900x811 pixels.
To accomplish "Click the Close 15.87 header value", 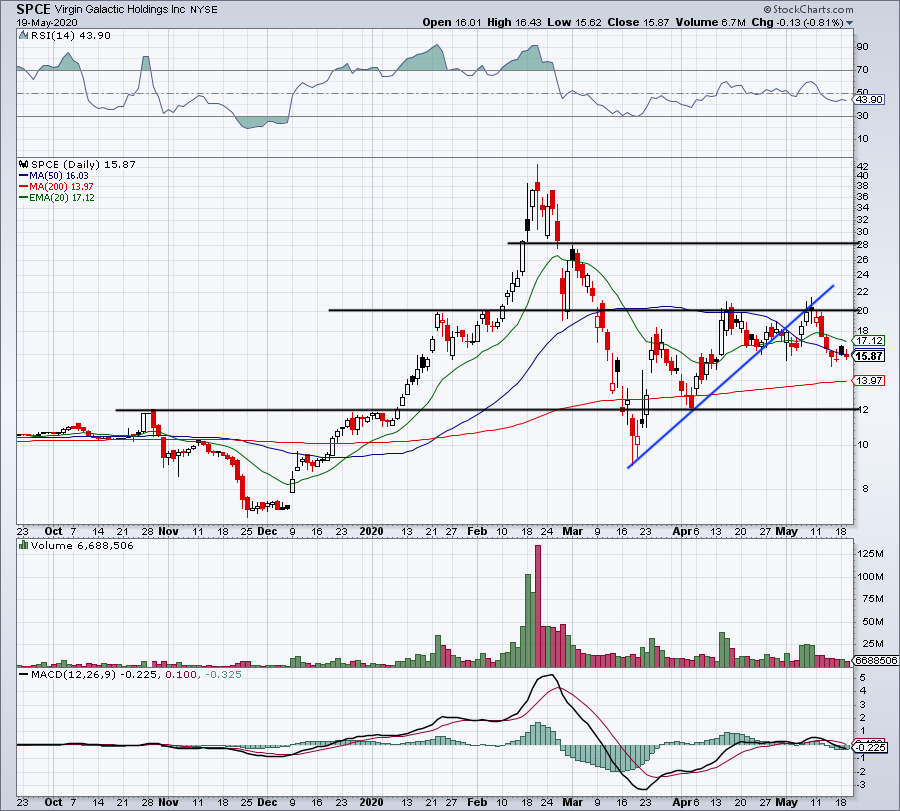I will click(x=638, y=22).
